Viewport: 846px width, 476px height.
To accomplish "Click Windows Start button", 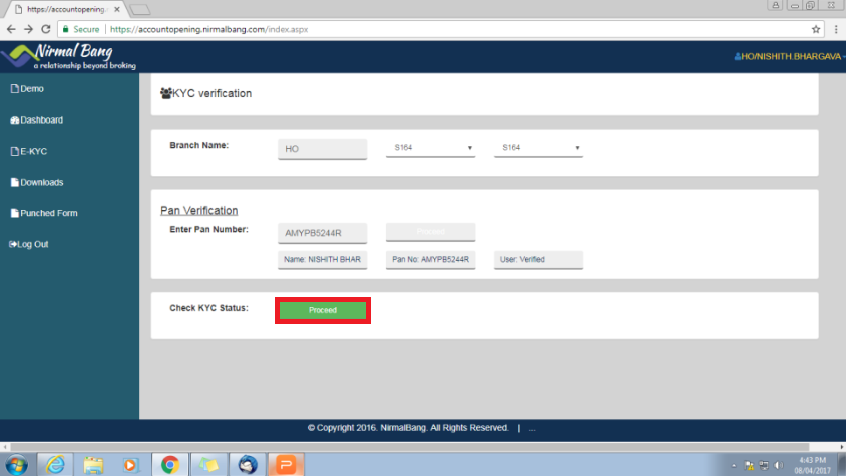I will click(x=17, y=464).
